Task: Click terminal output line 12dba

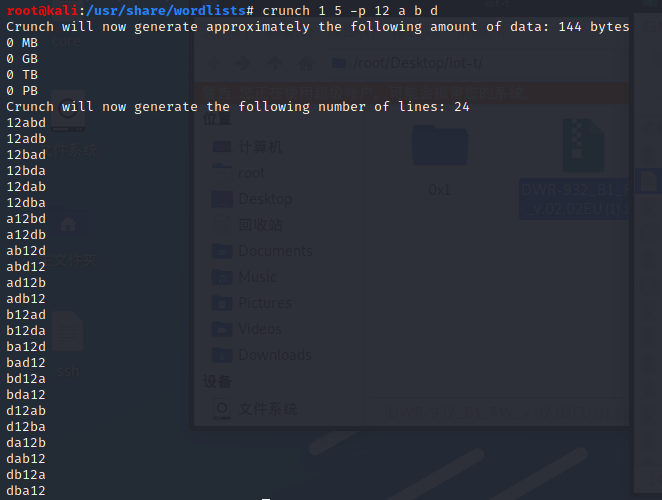Action: 26,203
